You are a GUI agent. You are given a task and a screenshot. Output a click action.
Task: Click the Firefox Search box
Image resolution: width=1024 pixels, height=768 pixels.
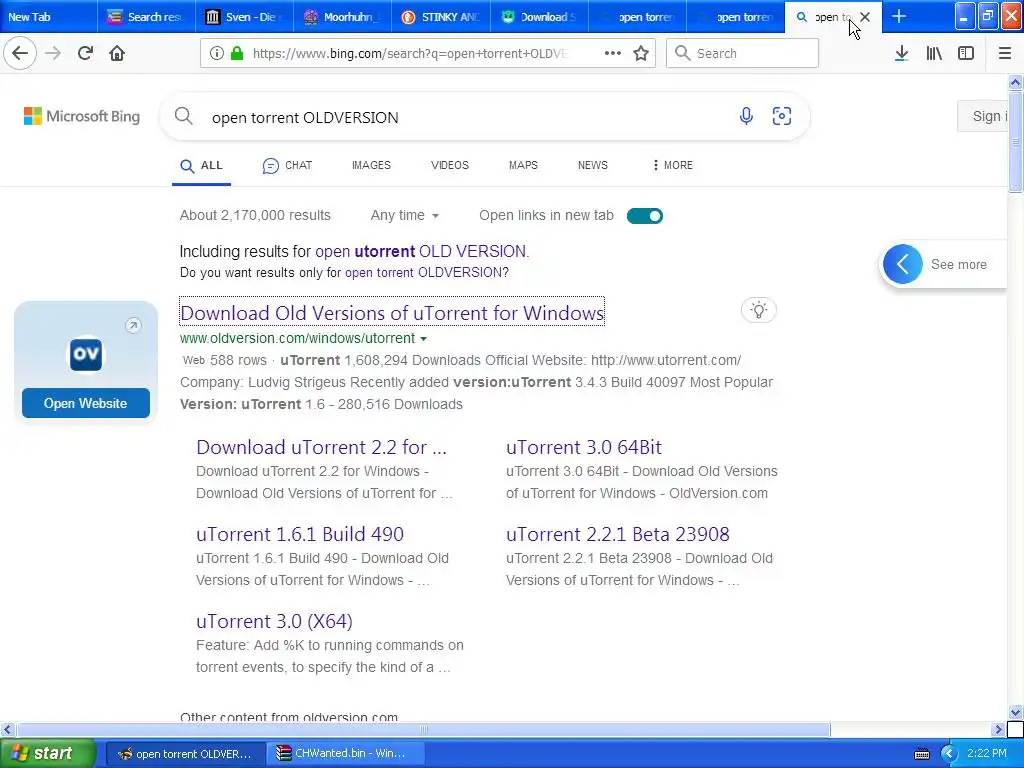(742, 53)
